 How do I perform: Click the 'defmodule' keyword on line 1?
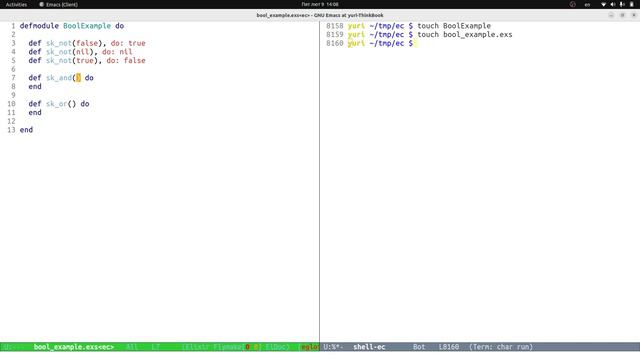(39, 26)
